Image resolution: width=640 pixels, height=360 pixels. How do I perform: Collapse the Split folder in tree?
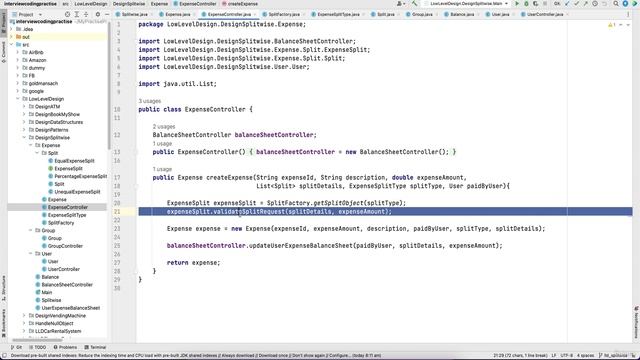pos(37,153)
